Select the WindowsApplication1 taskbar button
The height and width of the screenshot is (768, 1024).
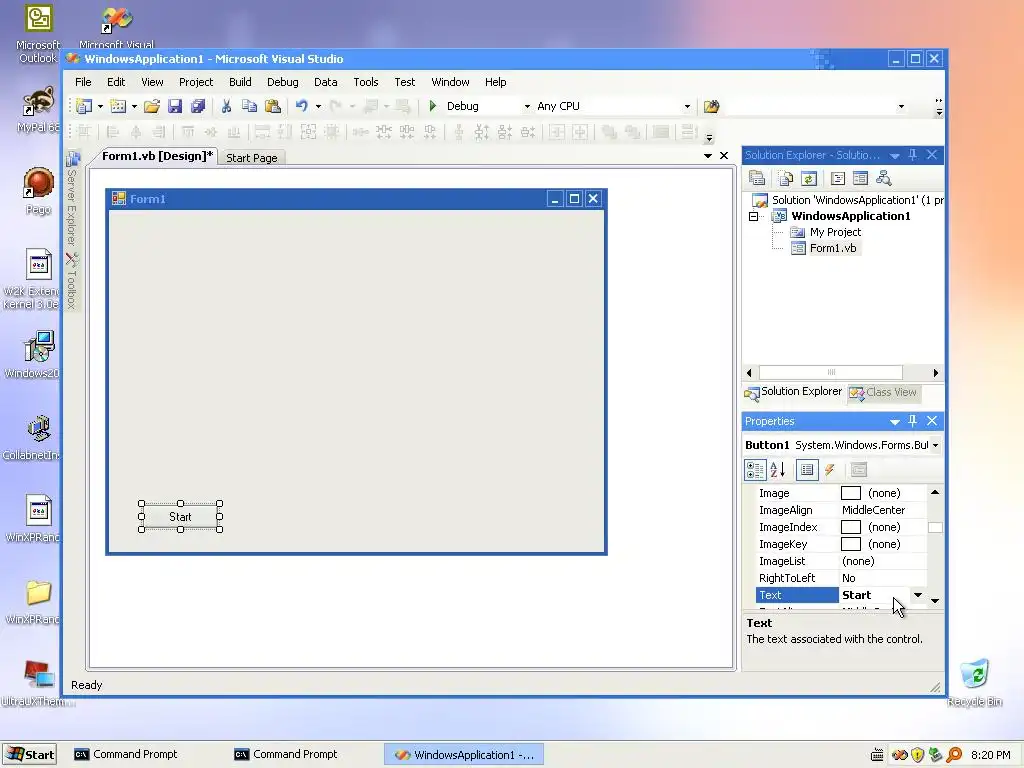point(464,754)
